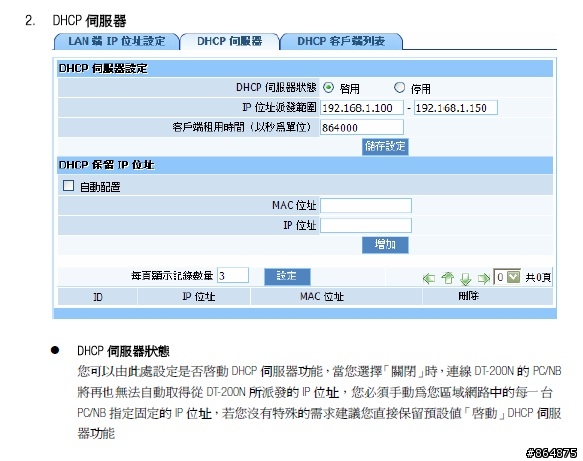
Task: Click the 設定 button for records per page
Action: (287, 276)
